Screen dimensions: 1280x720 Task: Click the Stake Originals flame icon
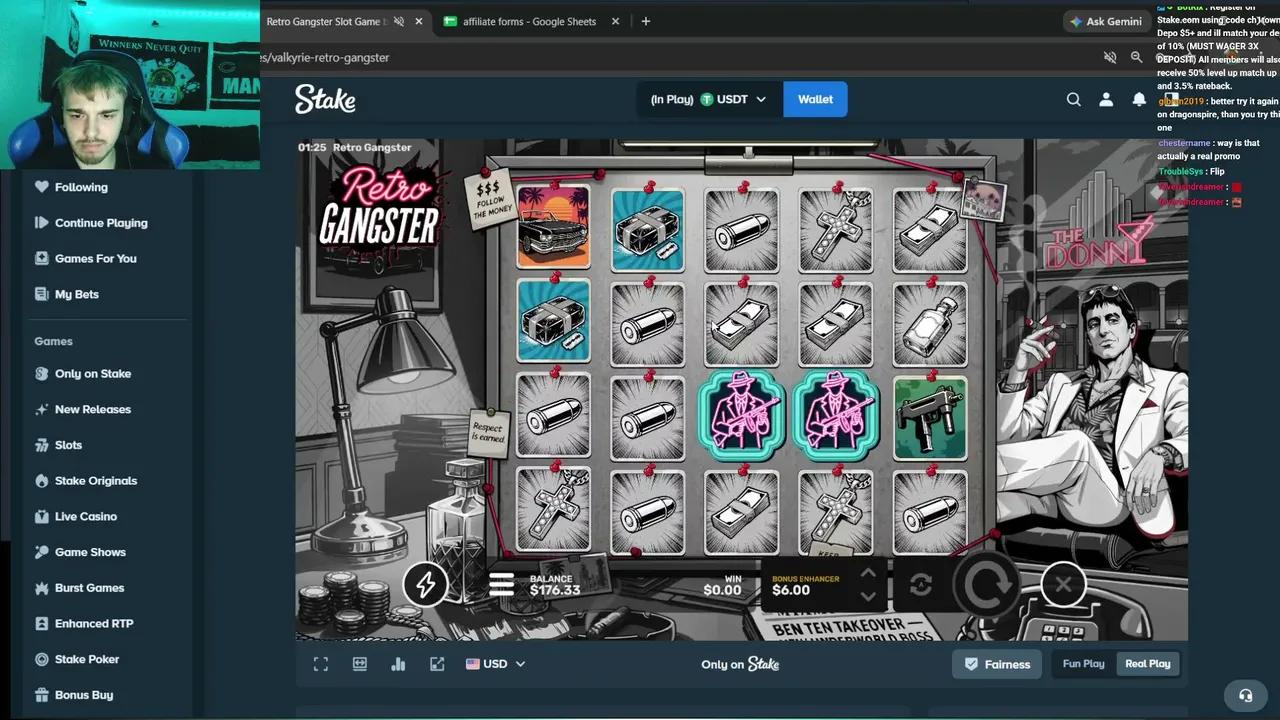pos(41,480)
